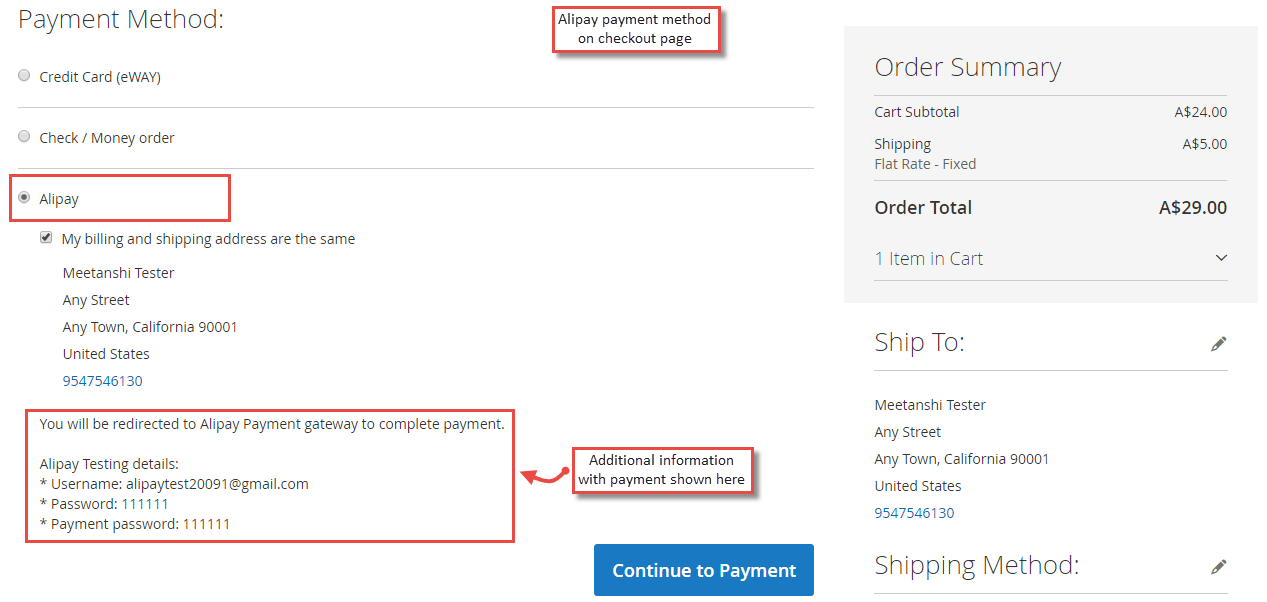This screenshot has height=602, width=1267.
Task: Click the Order Total amount A$29.00
Action: [1193, 208]
